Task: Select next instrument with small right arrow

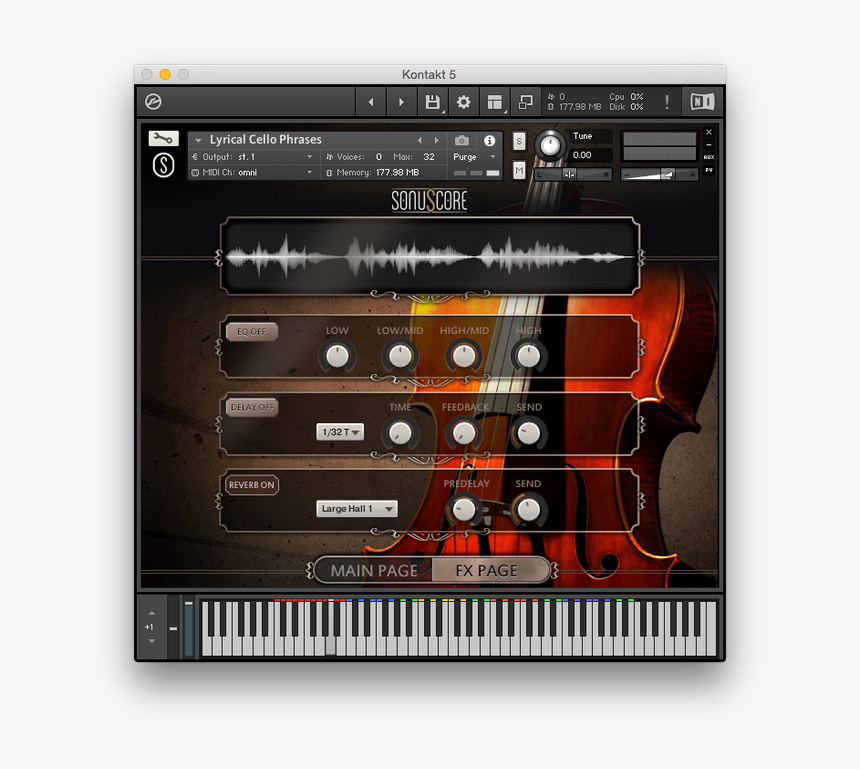Action: point(437,140)
